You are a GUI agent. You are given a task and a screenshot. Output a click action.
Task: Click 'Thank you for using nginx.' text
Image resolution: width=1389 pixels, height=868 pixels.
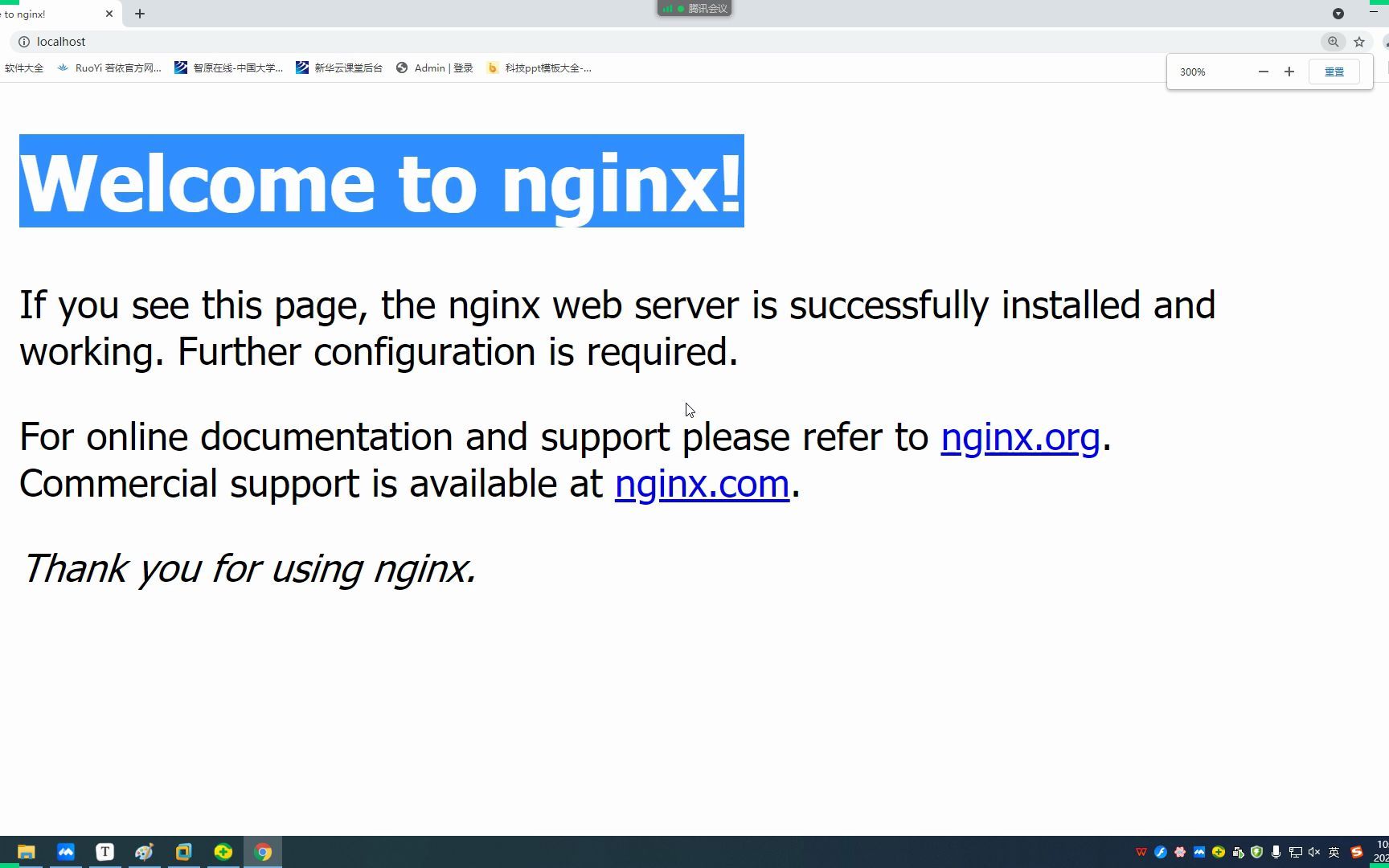[x=249, y=569]
